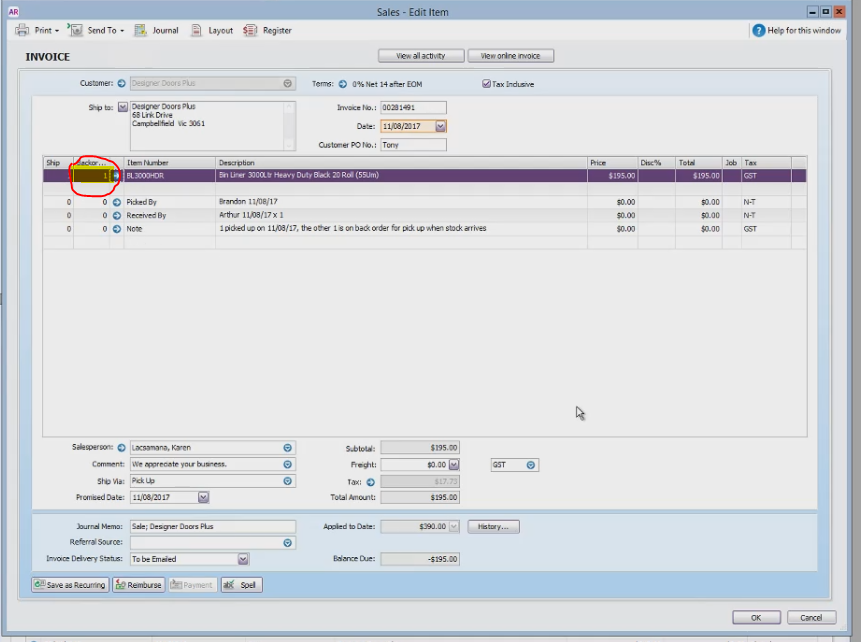Screen dimensions: 861x642
Task: Click the History button
Action: tap(493, 527)
